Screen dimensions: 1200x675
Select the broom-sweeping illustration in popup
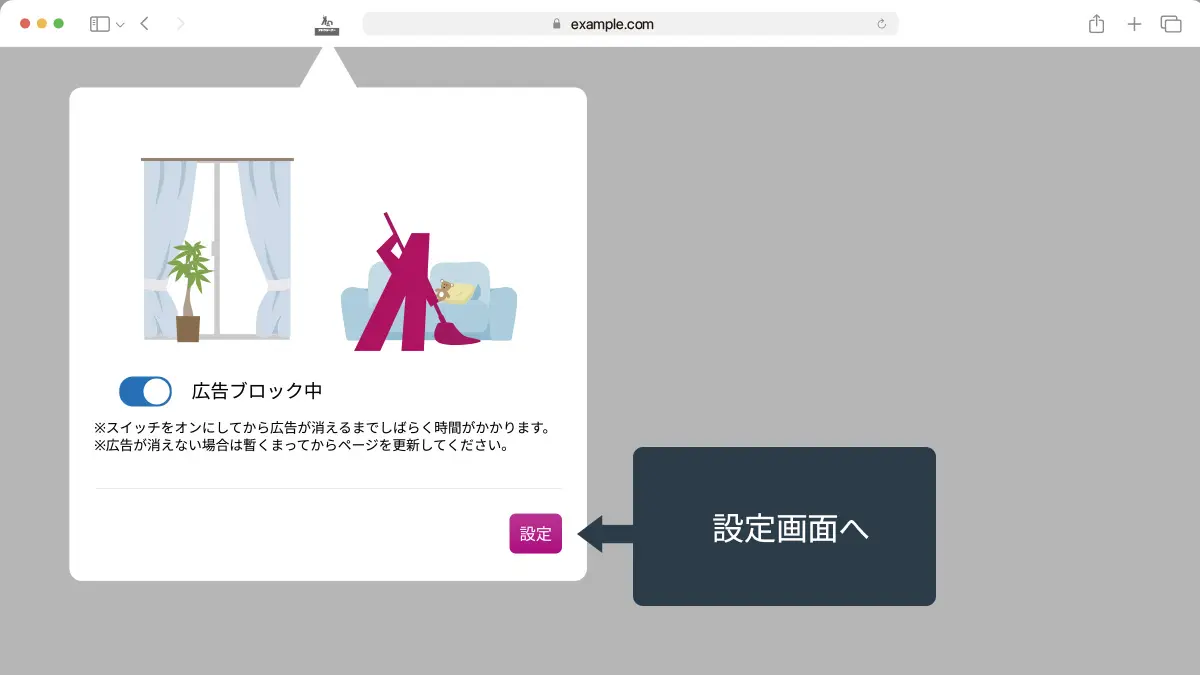click(x=425, y=280)
